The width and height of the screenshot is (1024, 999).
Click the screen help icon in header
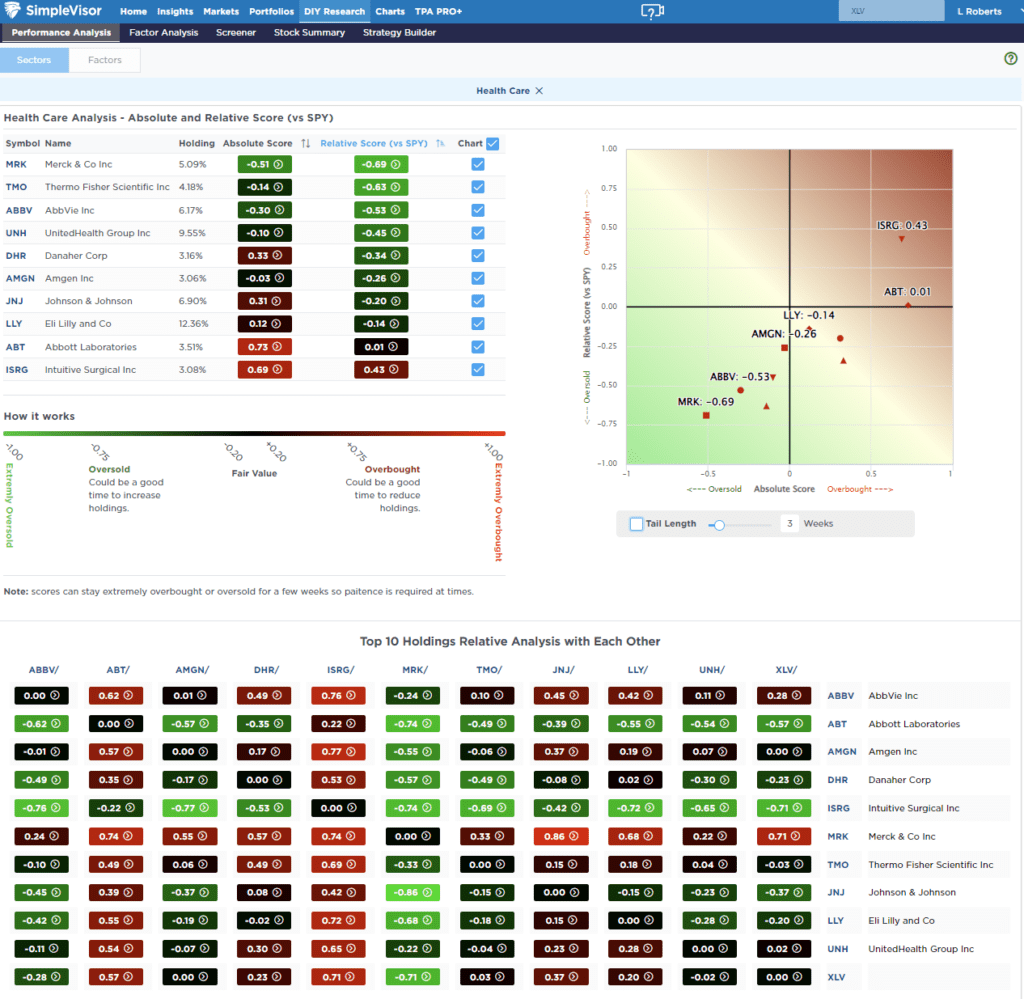[652, 11]
